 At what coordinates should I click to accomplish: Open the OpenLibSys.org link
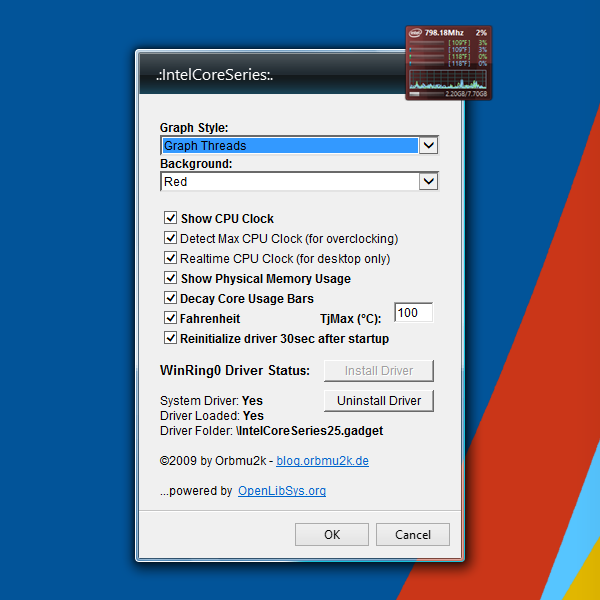282,491
